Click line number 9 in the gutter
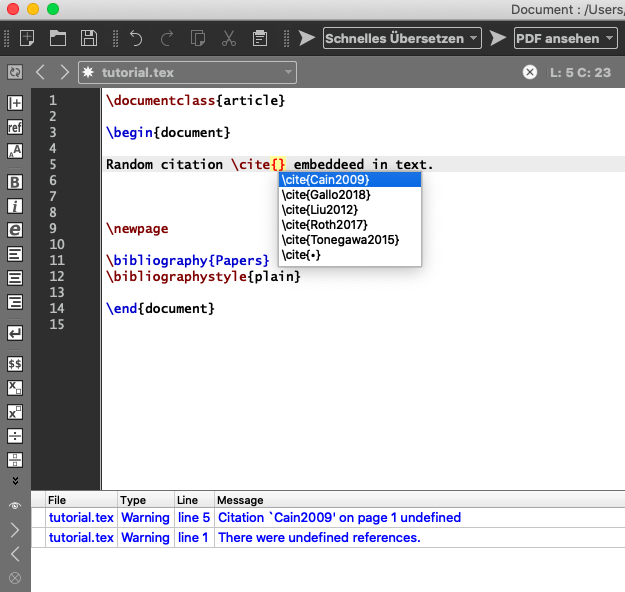 click(53, 228)
